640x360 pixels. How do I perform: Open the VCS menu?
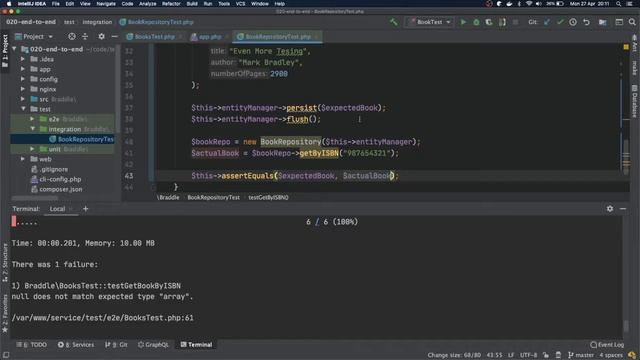240,4
